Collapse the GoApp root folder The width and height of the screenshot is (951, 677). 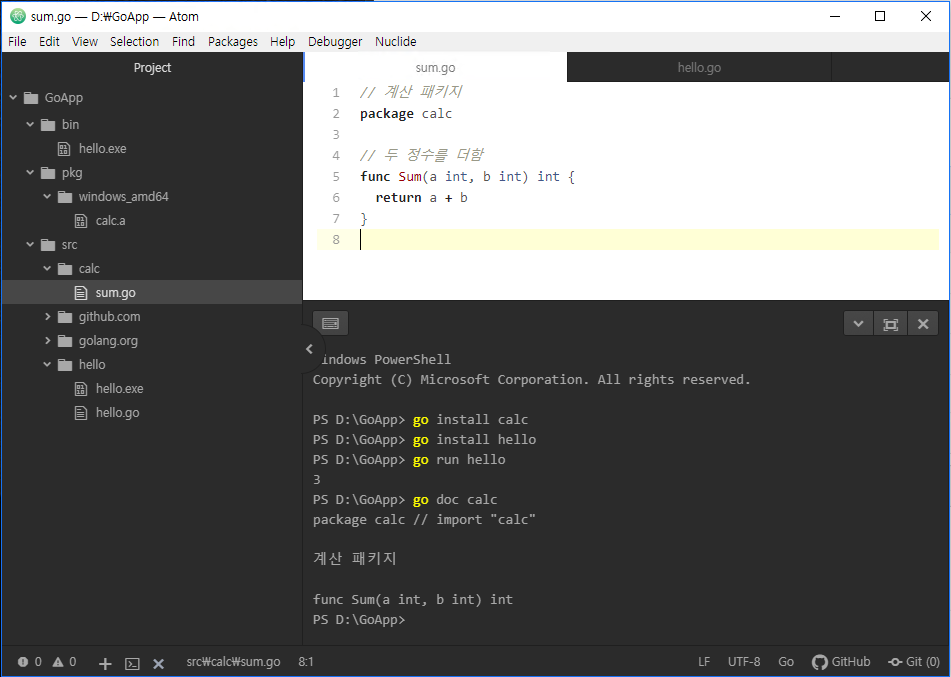click(x=14, y=98)
